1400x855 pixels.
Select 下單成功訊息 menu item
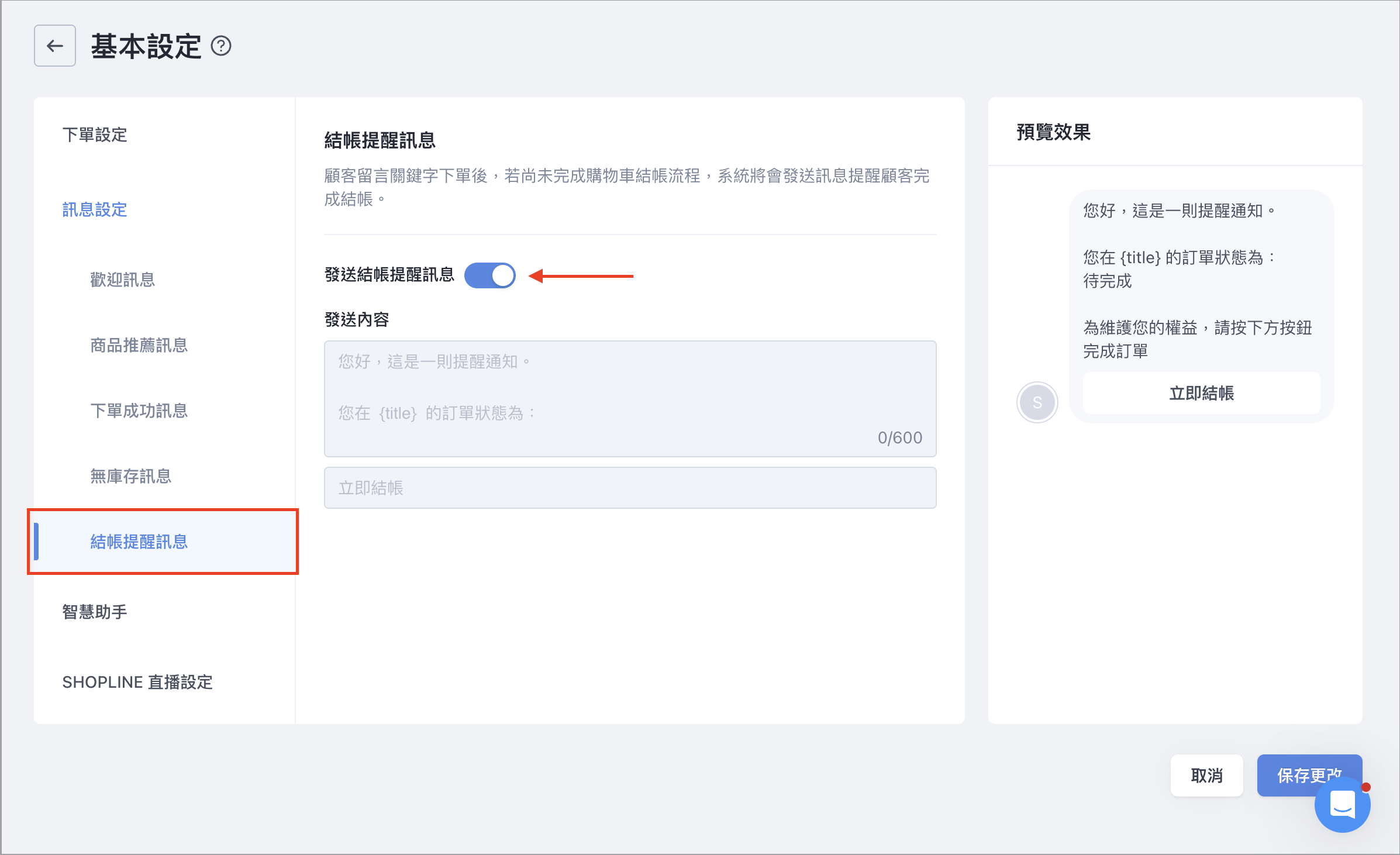139,411
